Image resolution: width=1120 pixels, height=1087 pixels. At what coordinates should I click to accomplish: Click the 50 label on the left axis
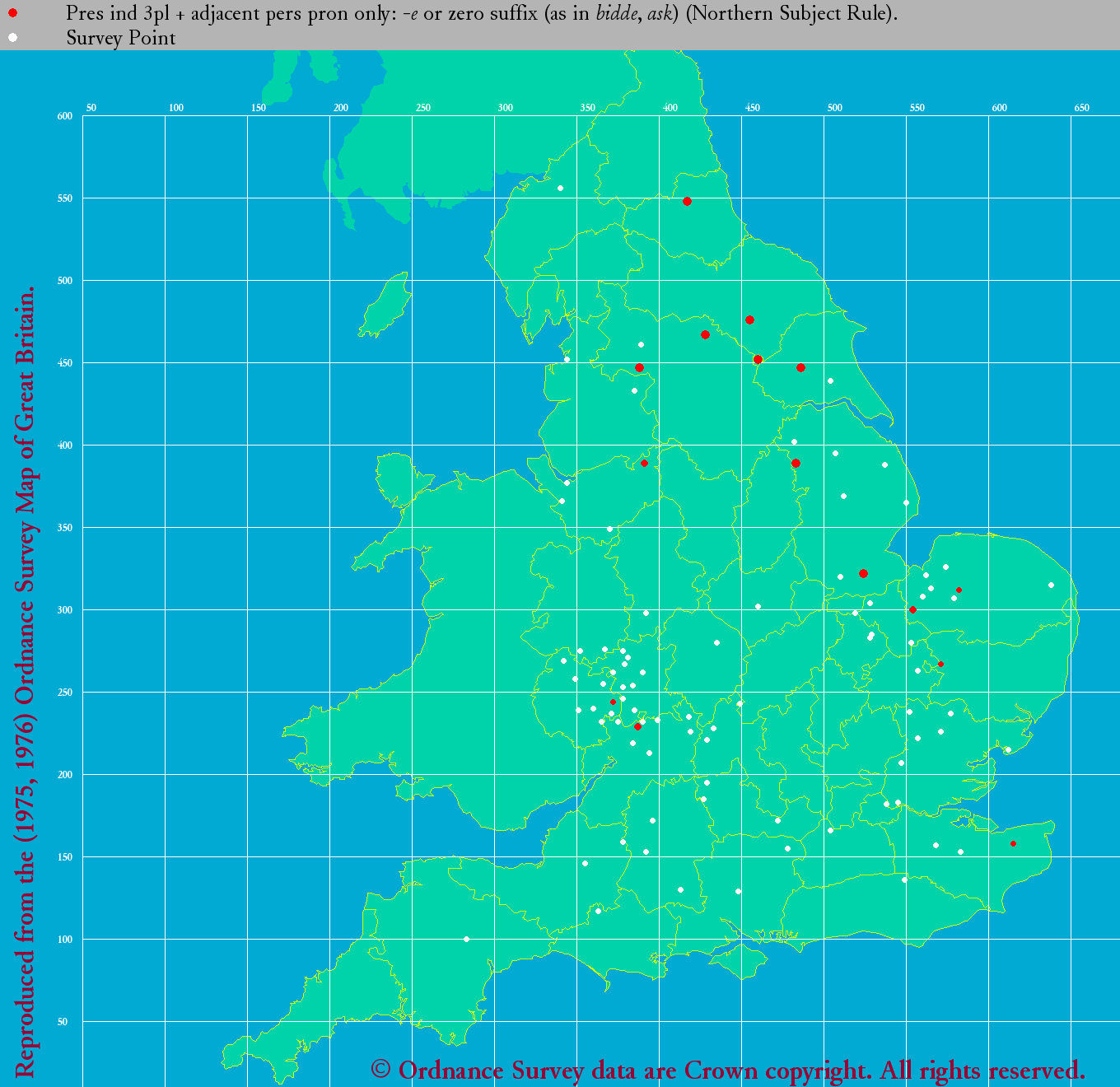63,1022
